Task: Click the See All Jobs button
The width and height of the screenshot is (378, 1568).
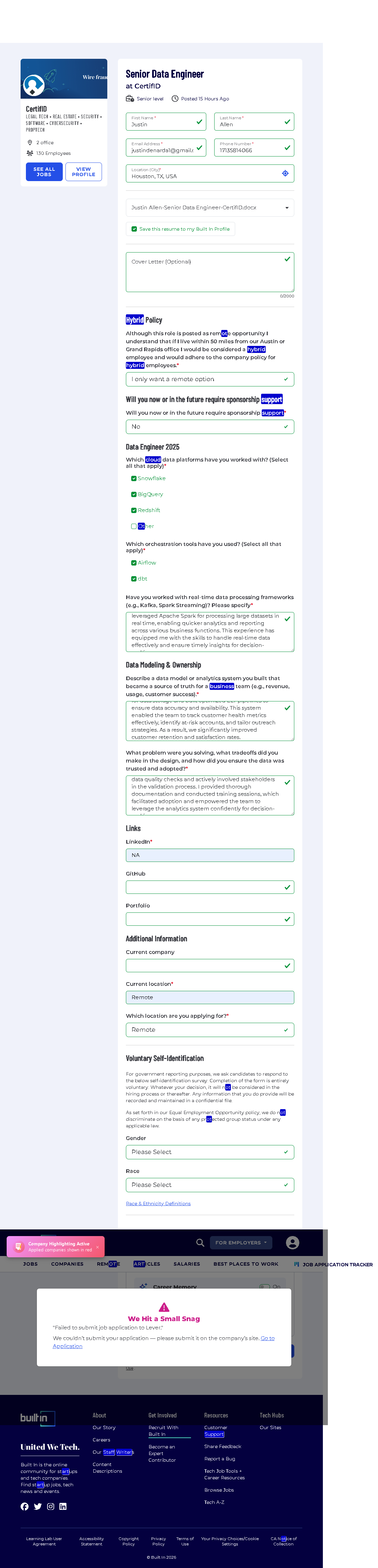Action: [44, 172]
